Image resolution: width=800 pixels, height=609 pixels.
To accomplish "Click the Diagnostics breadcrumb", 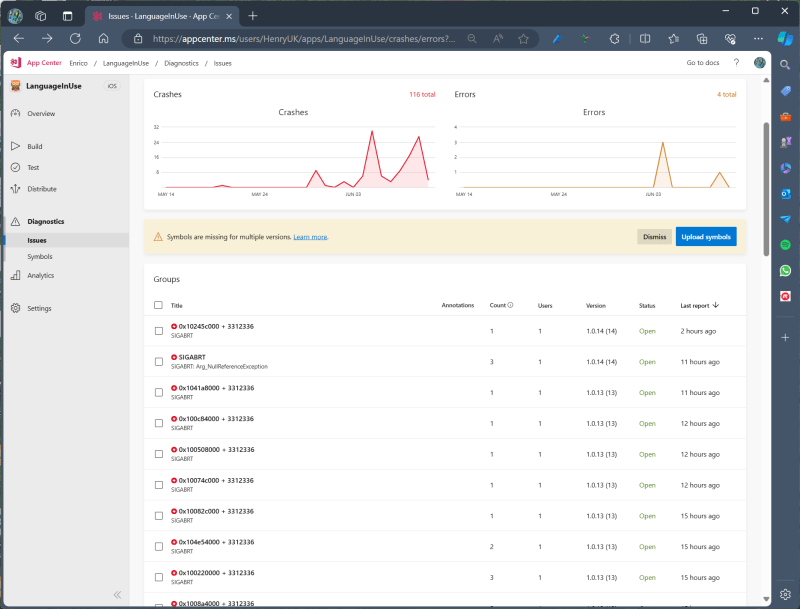I will click(x=182, y=63).
